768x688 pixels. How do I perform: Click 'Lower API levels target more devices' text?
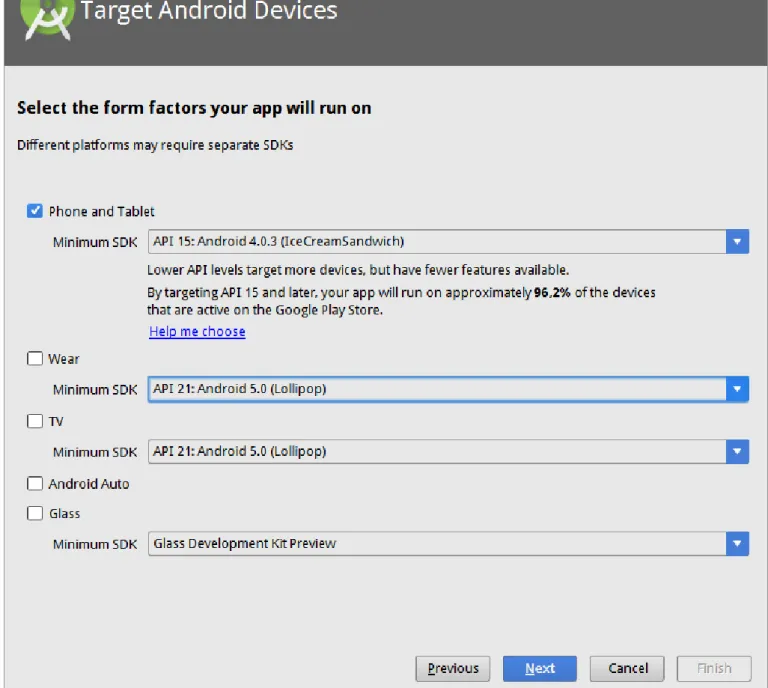tap(358, 270)
